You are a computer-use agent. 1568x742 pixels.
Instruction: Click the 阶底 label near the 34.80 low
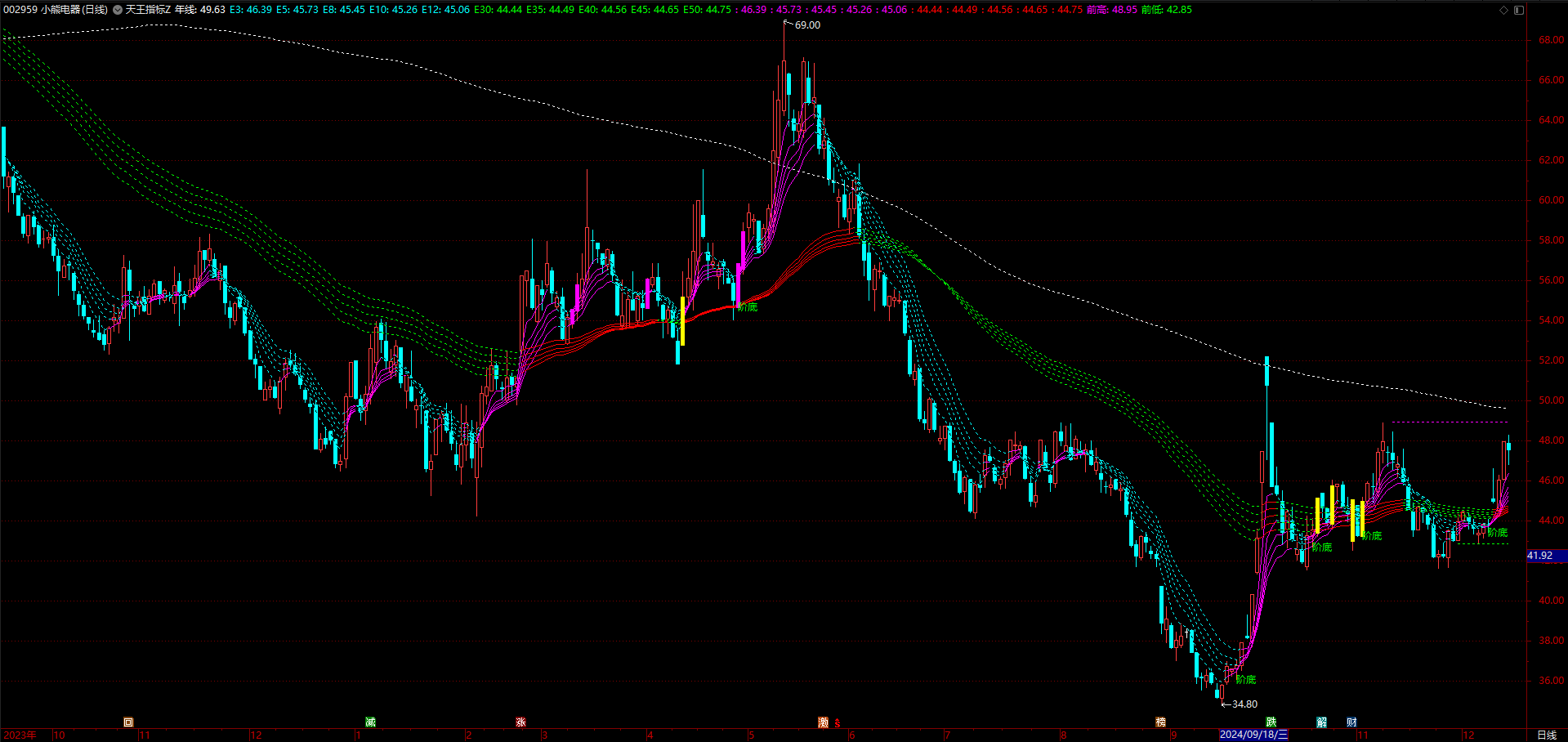click(1245, 680)
